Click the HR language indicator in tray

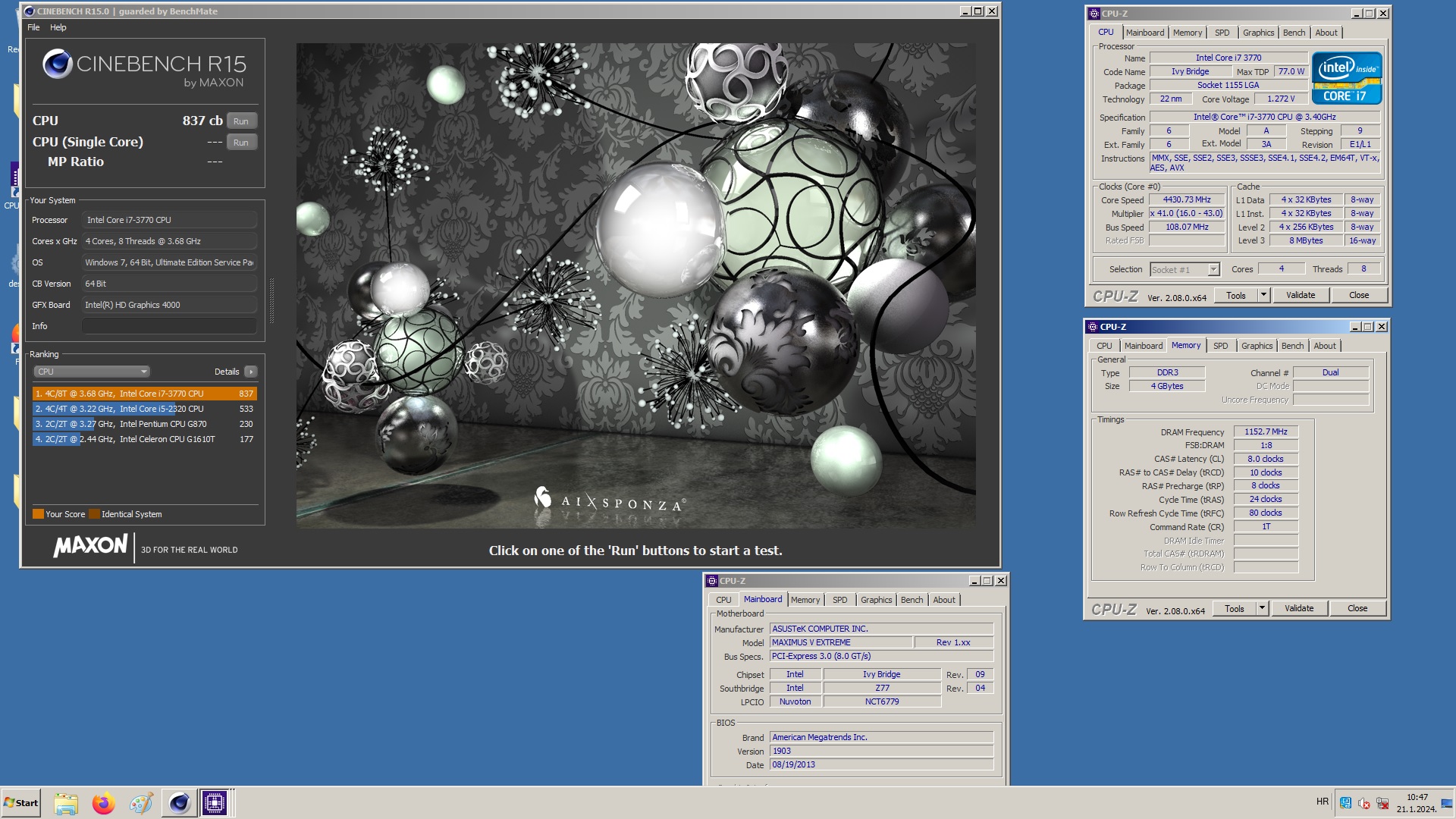pyautogui.click(x=1323, y=802)
